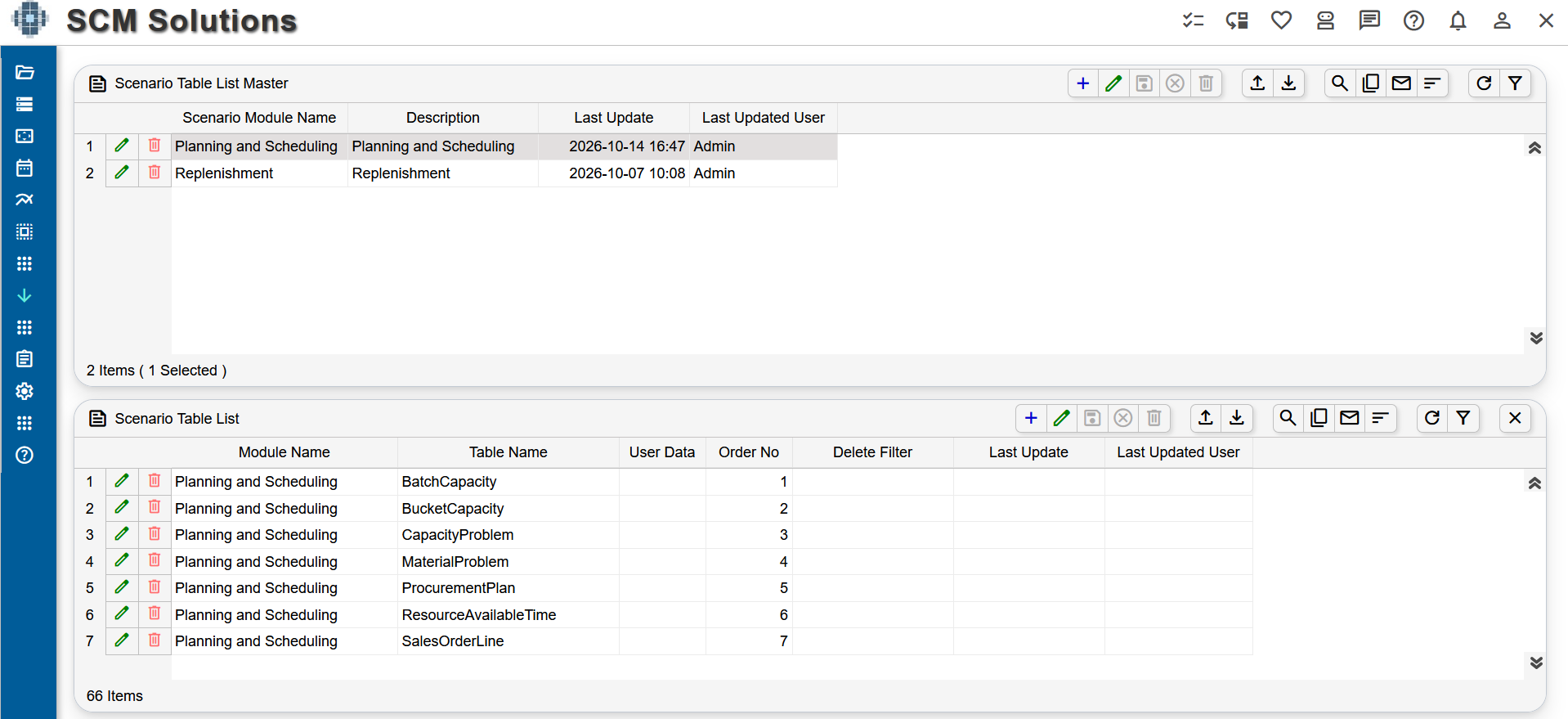The image size is (1568, 719).
Task: Click upload icon in Scenario Table List Master toolbar
Action: point(1258,83)
